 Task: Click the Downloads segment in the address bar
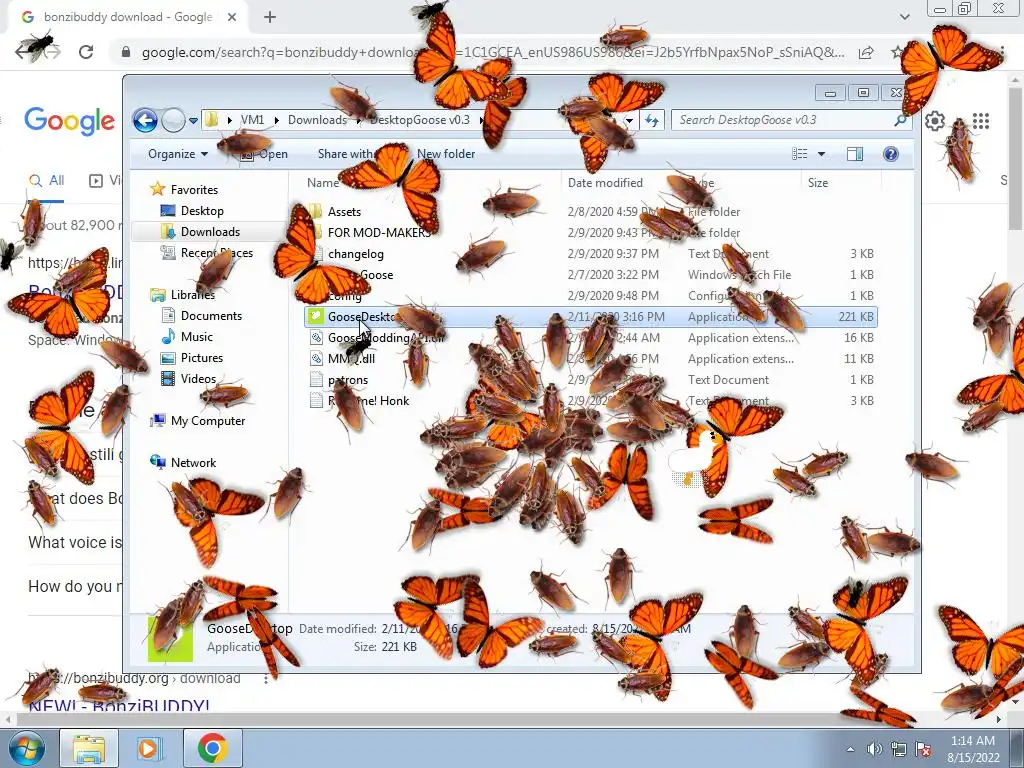click(317, 120)
